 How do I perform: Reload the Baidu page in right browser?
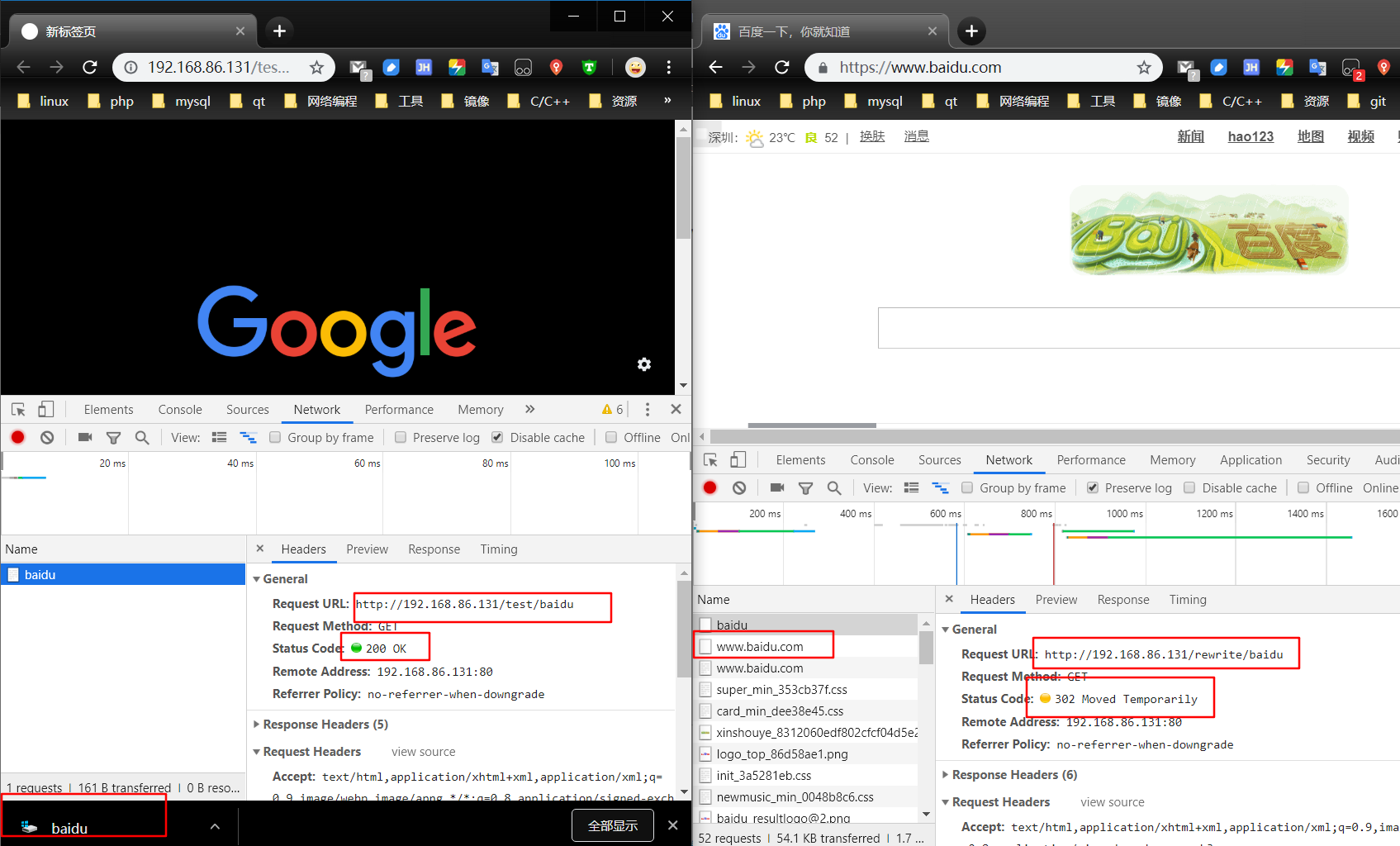click(x=782, y=67)
